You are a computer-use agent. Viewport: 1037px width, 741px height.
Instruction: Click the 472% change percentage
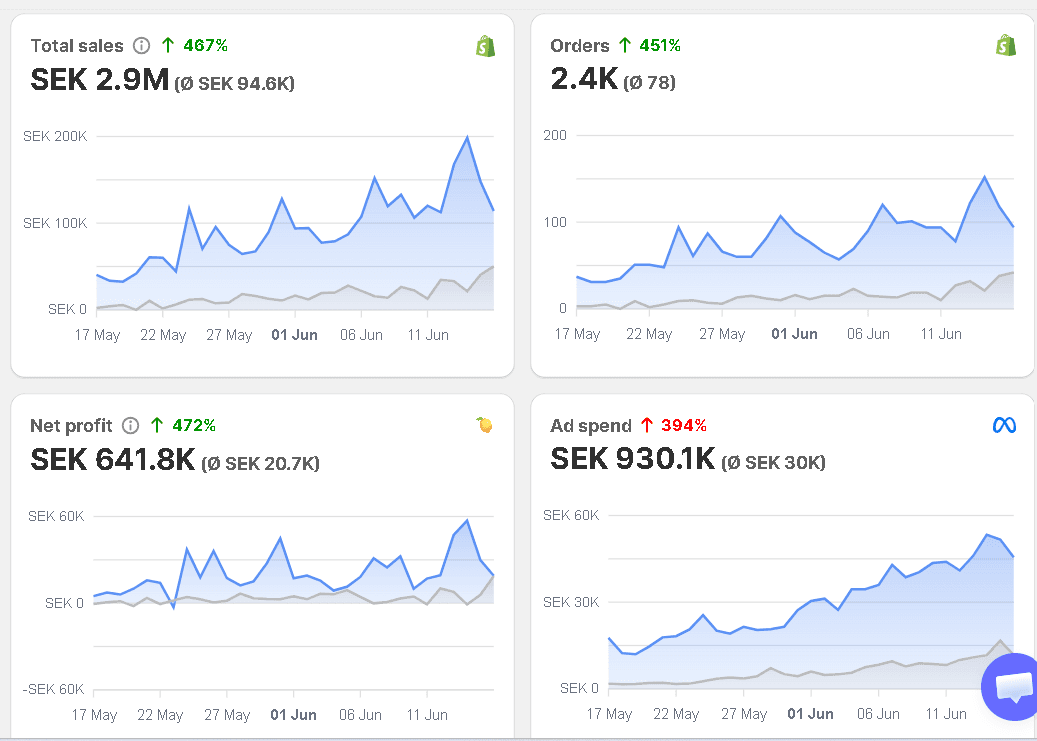(194, 425)
